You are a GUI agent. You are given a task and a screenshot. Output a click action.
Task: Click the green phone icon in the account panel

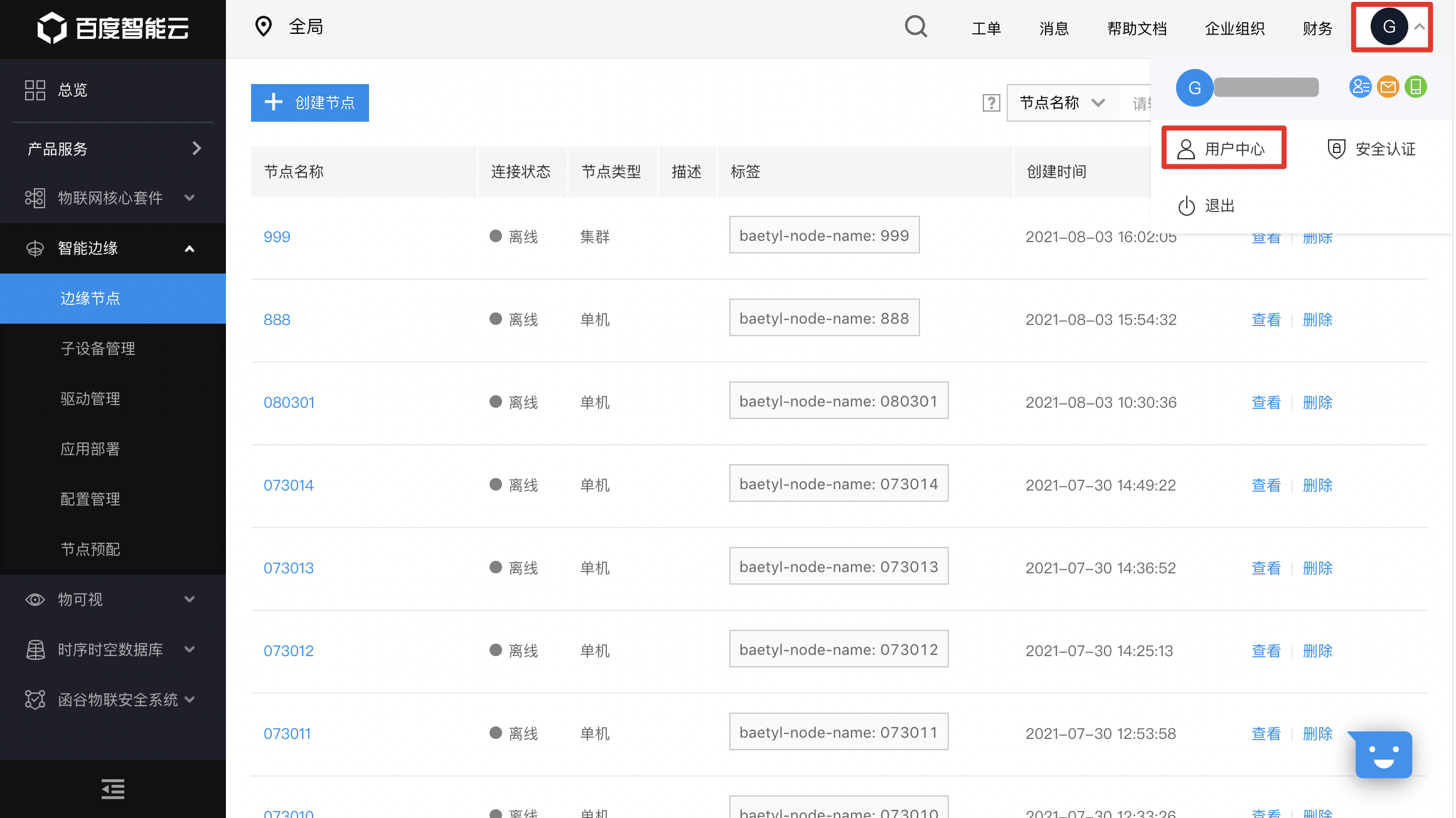click(1416, 87)
